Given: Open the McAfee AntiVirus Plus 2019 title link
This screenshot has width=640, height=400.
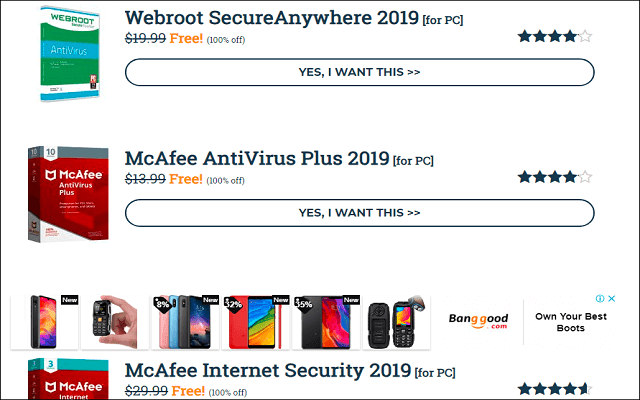Looking at the screenshot, I should pyautogui.click(x=257, y=158).
